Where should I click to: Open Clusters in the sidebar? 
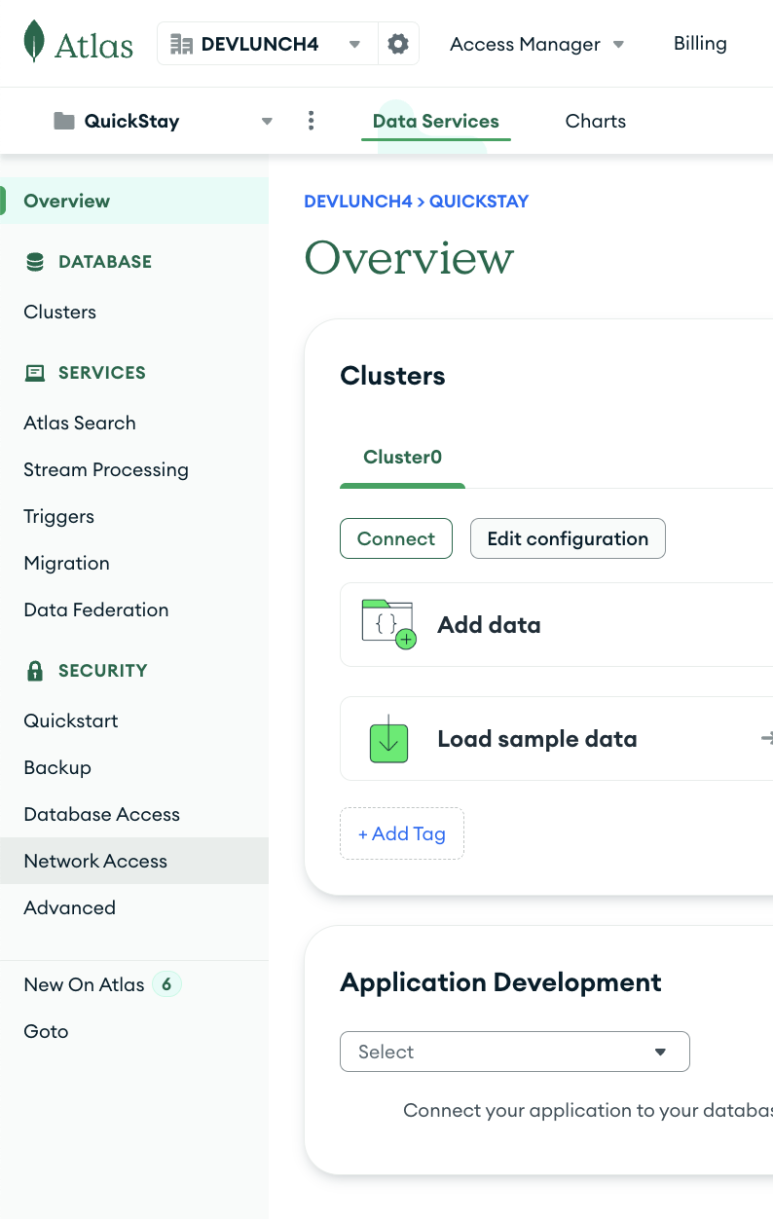click(x=134, y=312)
